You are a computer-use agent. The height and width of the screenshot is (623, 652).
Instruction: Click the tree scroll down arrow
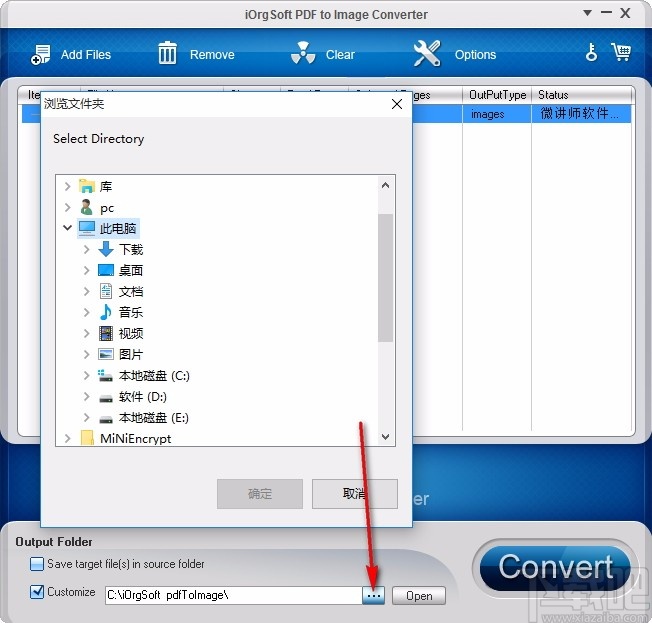(x=385, y=437)
